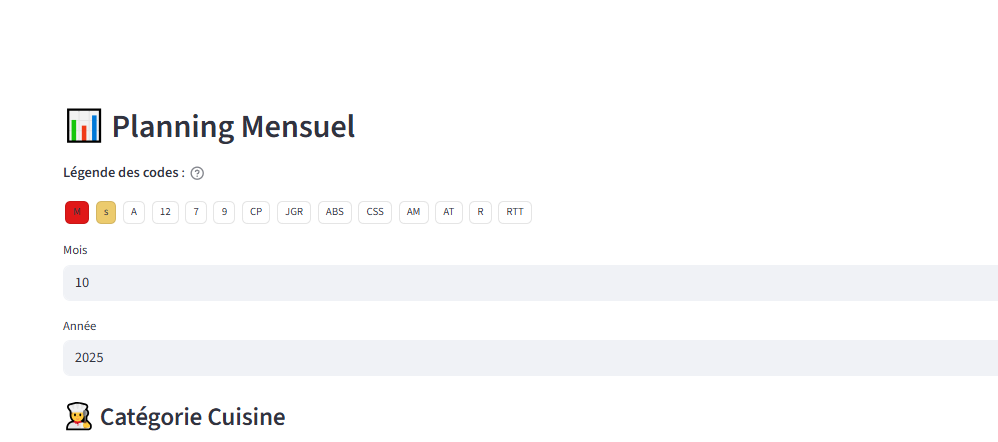Select the ABS code badge
Image resolution: width=998 pixels, height=442 pixels.
[335, 212]
